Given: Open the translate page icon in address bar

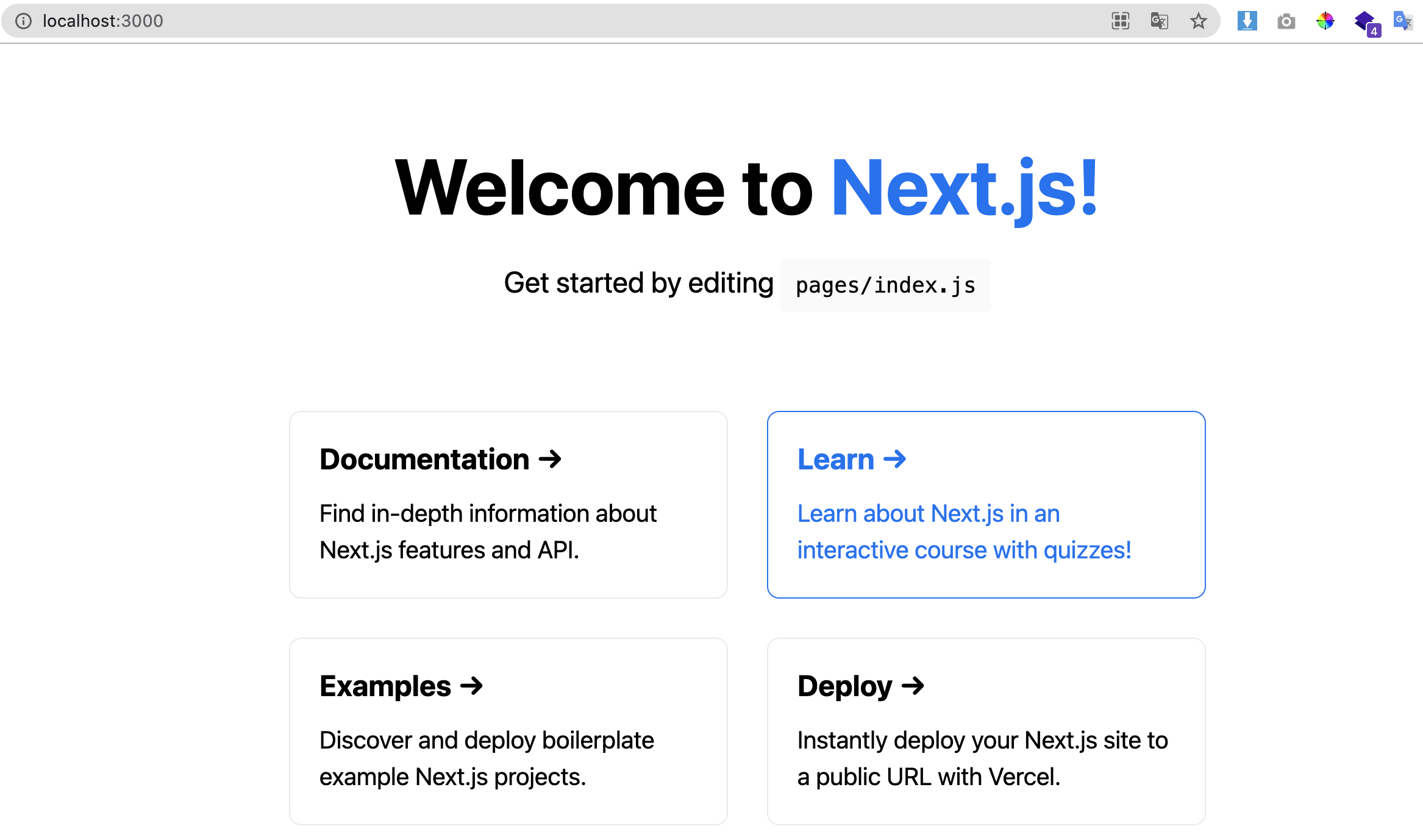Looking at the screenshot, I should coord(1159,21).
